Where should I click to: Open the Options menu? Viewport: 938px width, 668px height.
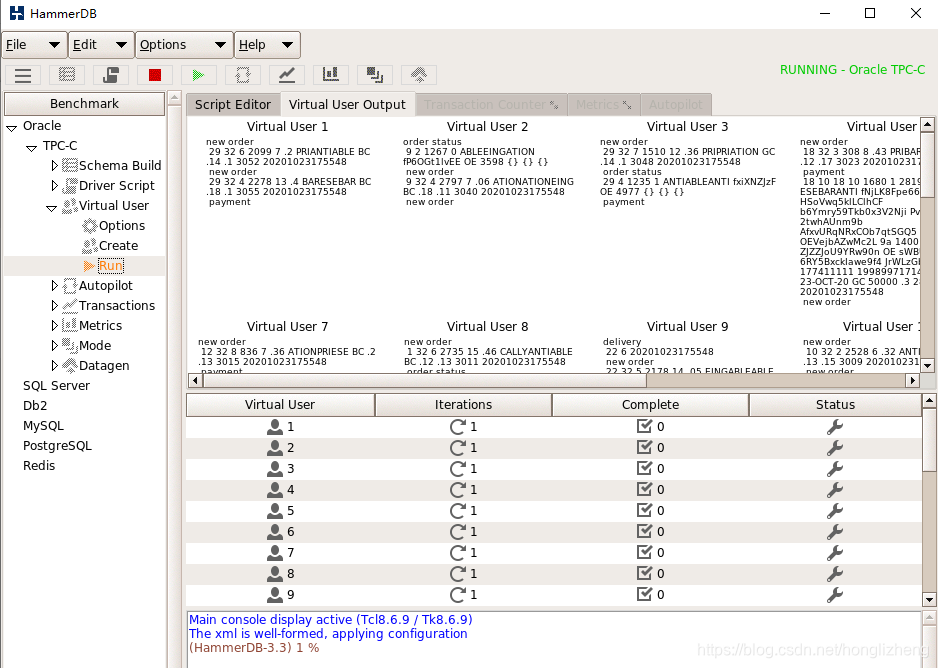[184, 45]
